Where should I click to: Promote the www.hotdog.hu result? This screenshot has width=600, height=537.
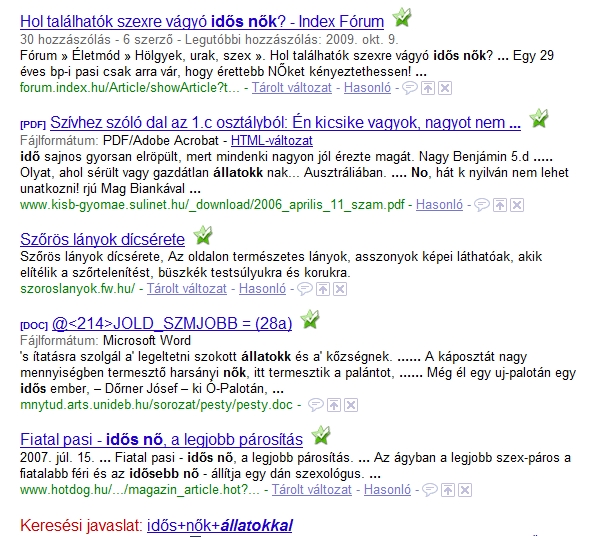click(x=448, y=490)
